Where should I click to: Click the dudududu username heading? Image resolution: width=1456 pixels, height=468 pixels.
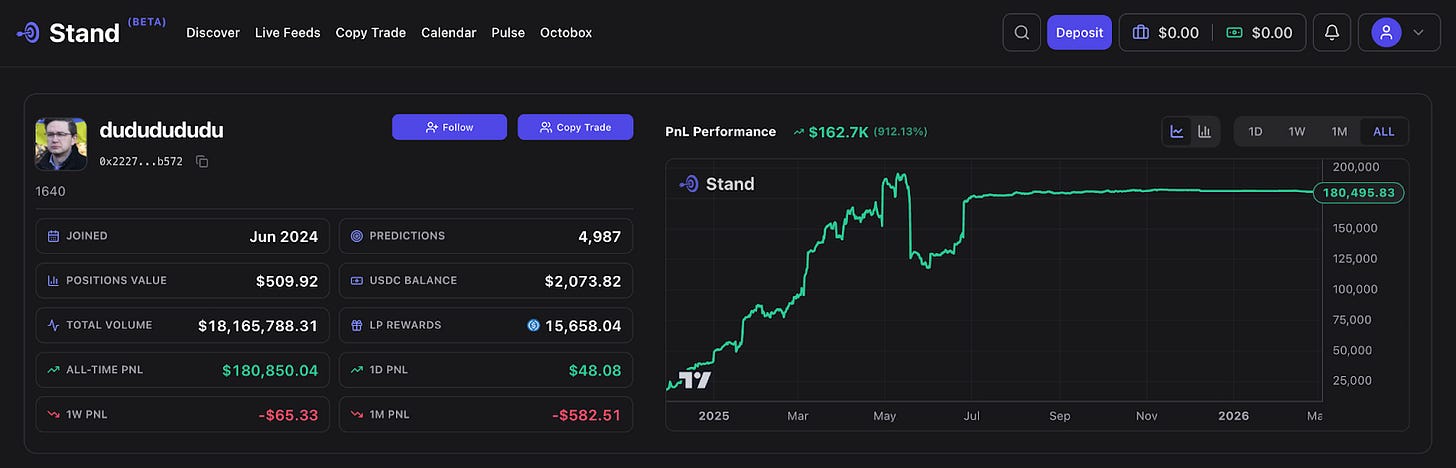[x=161, y=130]
